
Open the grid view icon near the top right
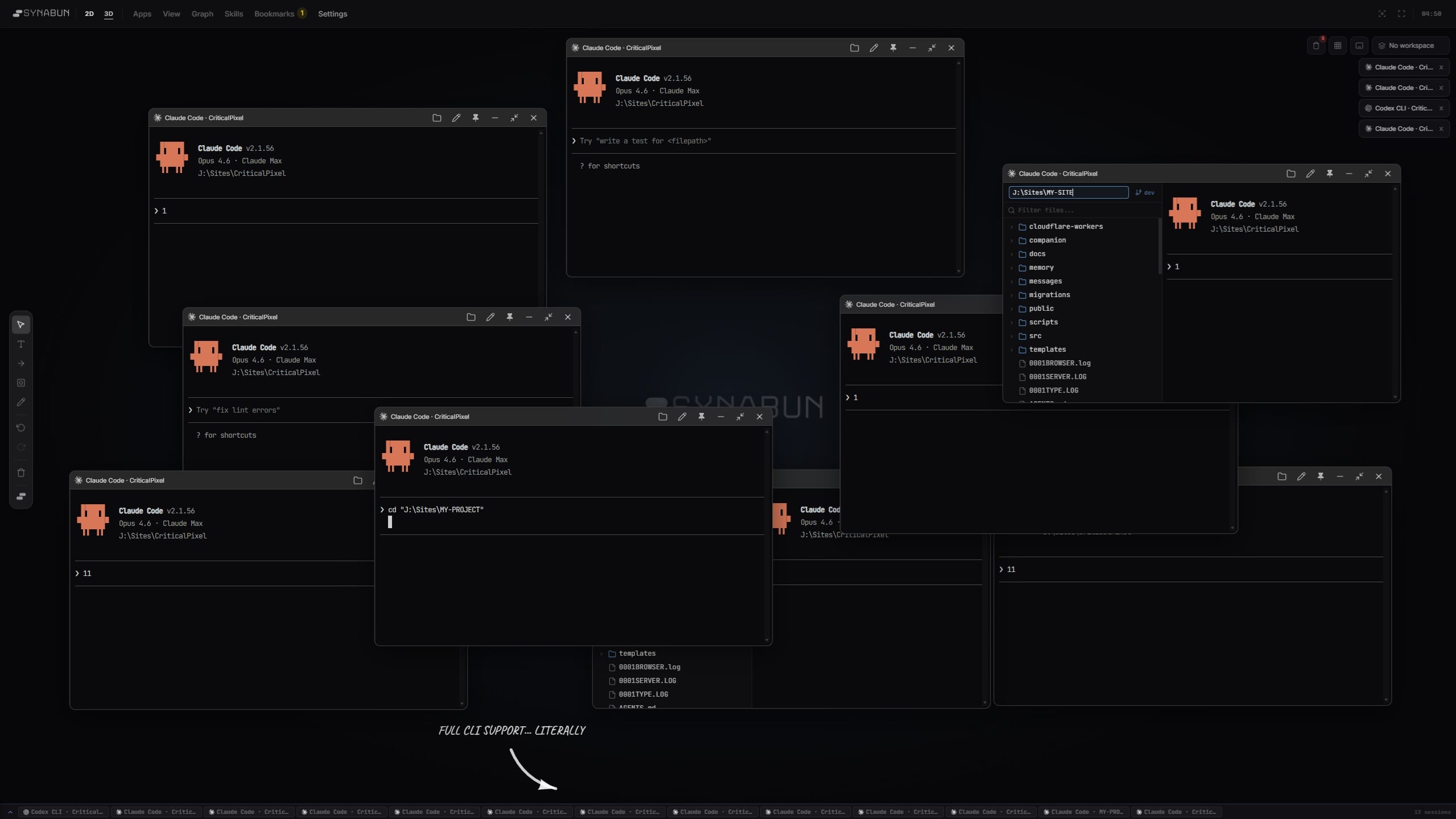coord(1337,46)
